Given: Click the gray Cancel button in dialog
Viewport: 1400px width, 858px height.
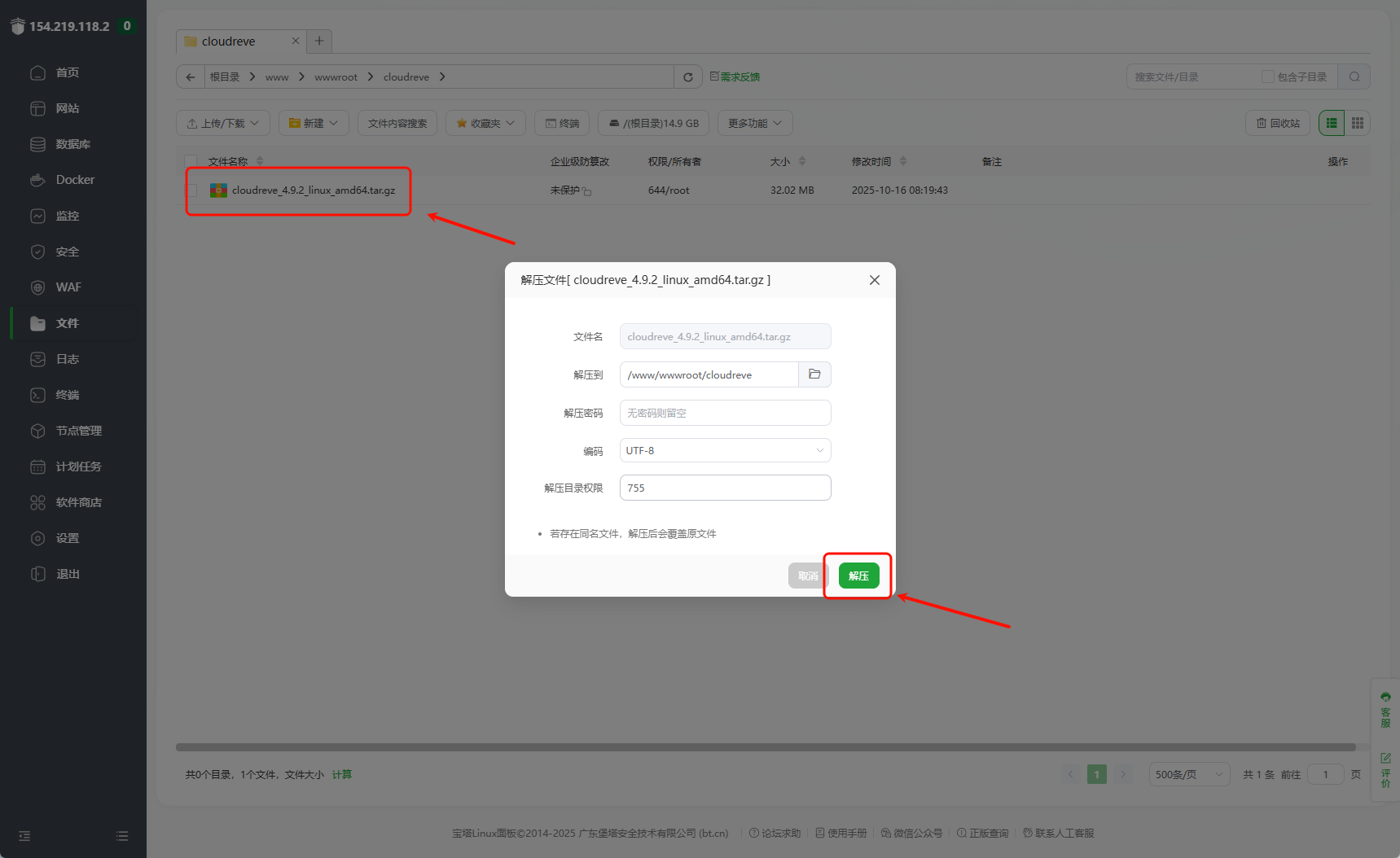Looking at the screenshot, I should point(807,576).
